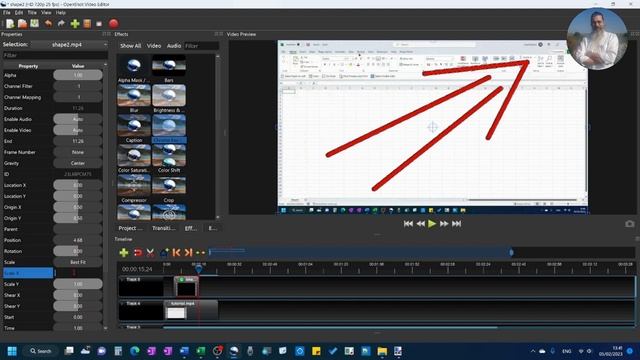Click the Fullscreen toolbar icon
This screenshot has height=360, width=640.
point(99,24)
